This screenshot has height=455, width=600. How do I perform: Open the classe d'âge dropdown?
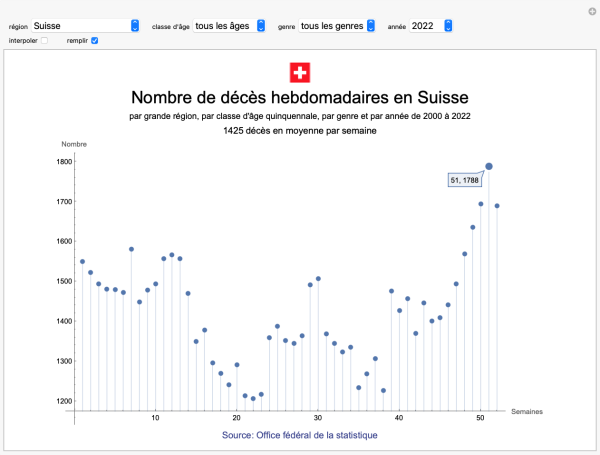tap(229, 26)
